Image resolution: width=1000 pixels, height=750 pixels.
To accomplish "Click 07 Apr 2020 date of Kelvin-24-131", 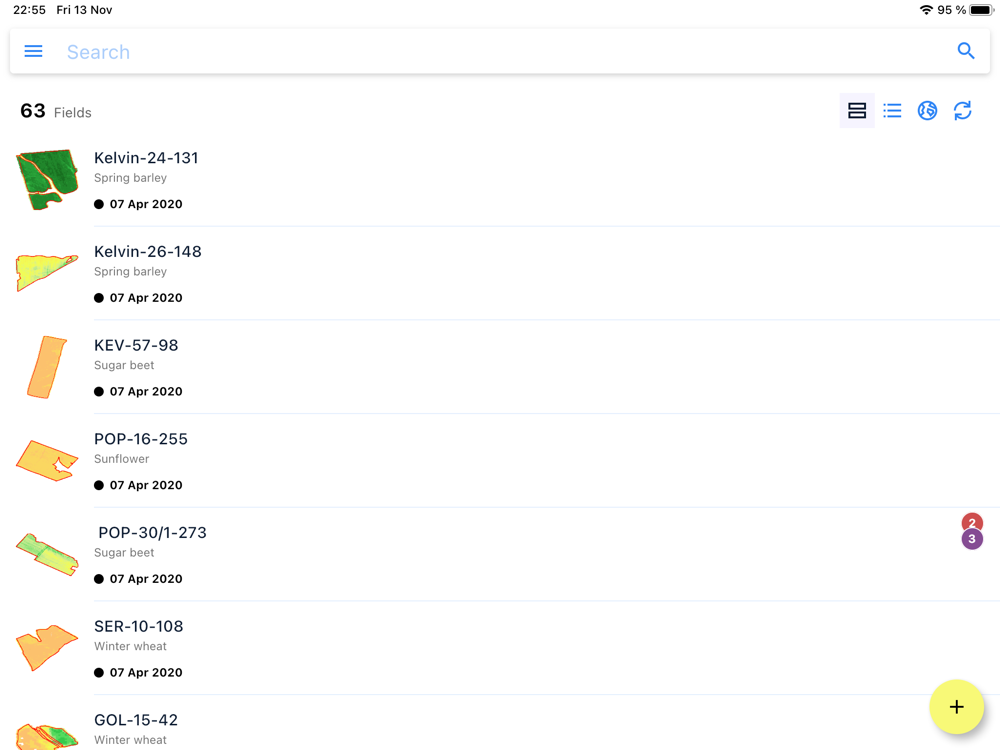I will pyautogui.click(x=146, y=204).
